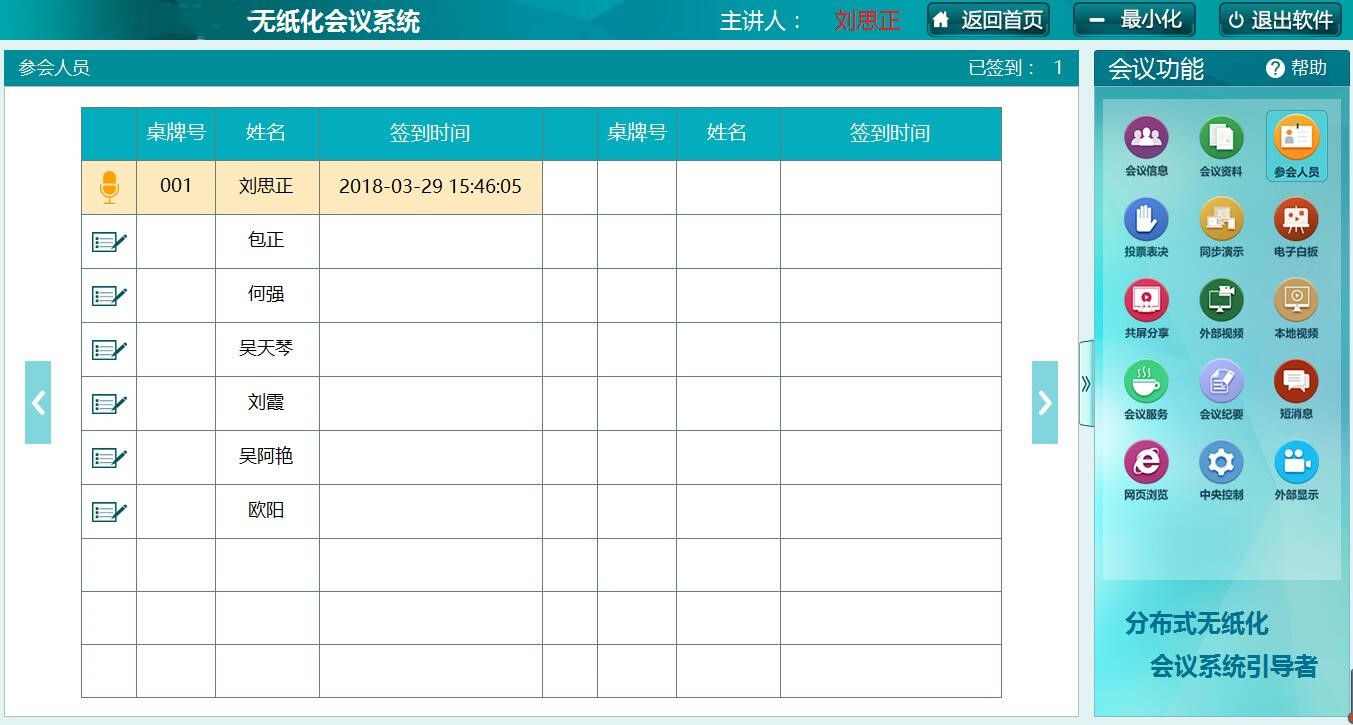Open the 帮助 help link
The width and height of the screenshot is (1353, 725).
(x=1296, y=68)
